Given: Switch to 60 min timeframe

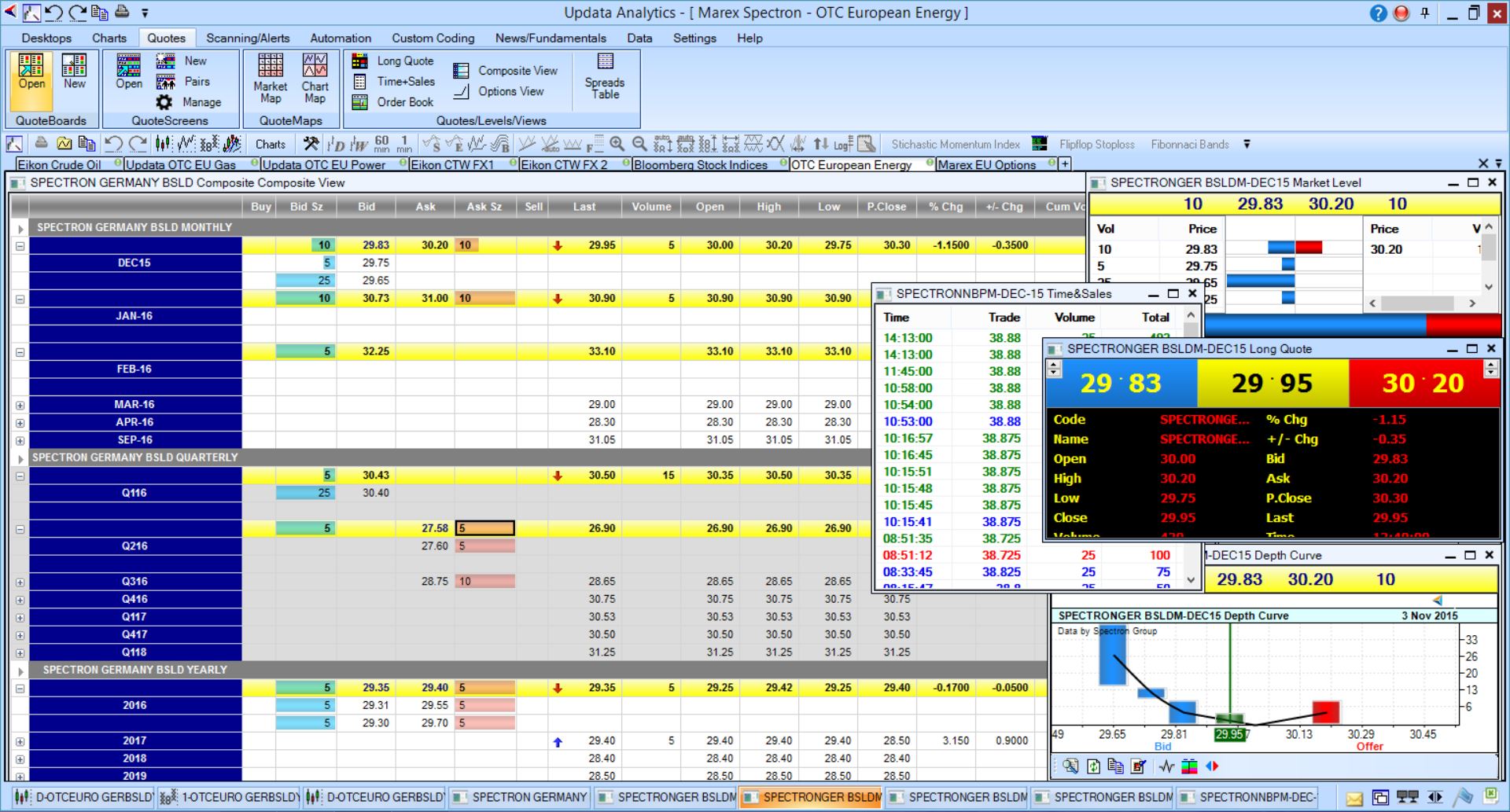Looking at the screenshot, I should pos(381,144).
